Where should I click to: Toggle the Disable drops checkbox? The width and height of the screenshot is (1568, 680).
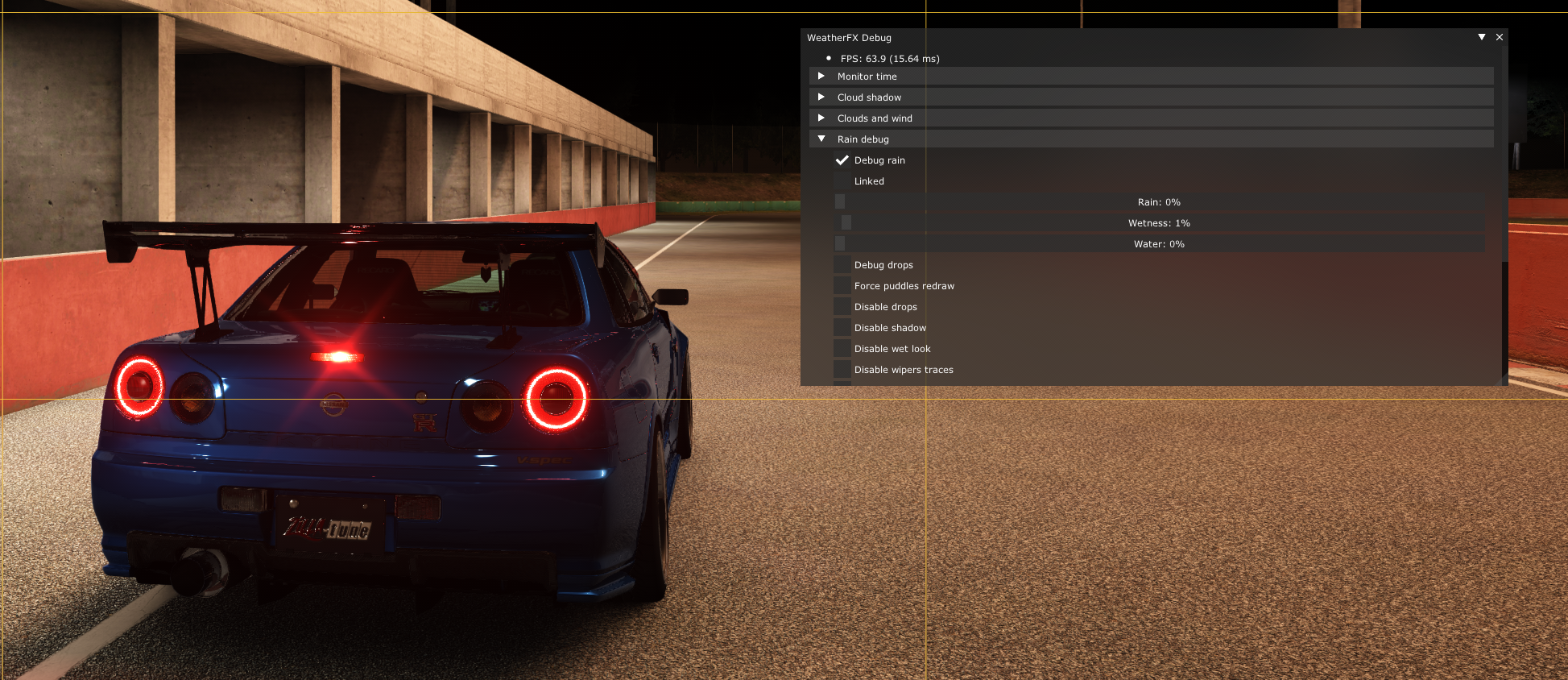(842, 306)
